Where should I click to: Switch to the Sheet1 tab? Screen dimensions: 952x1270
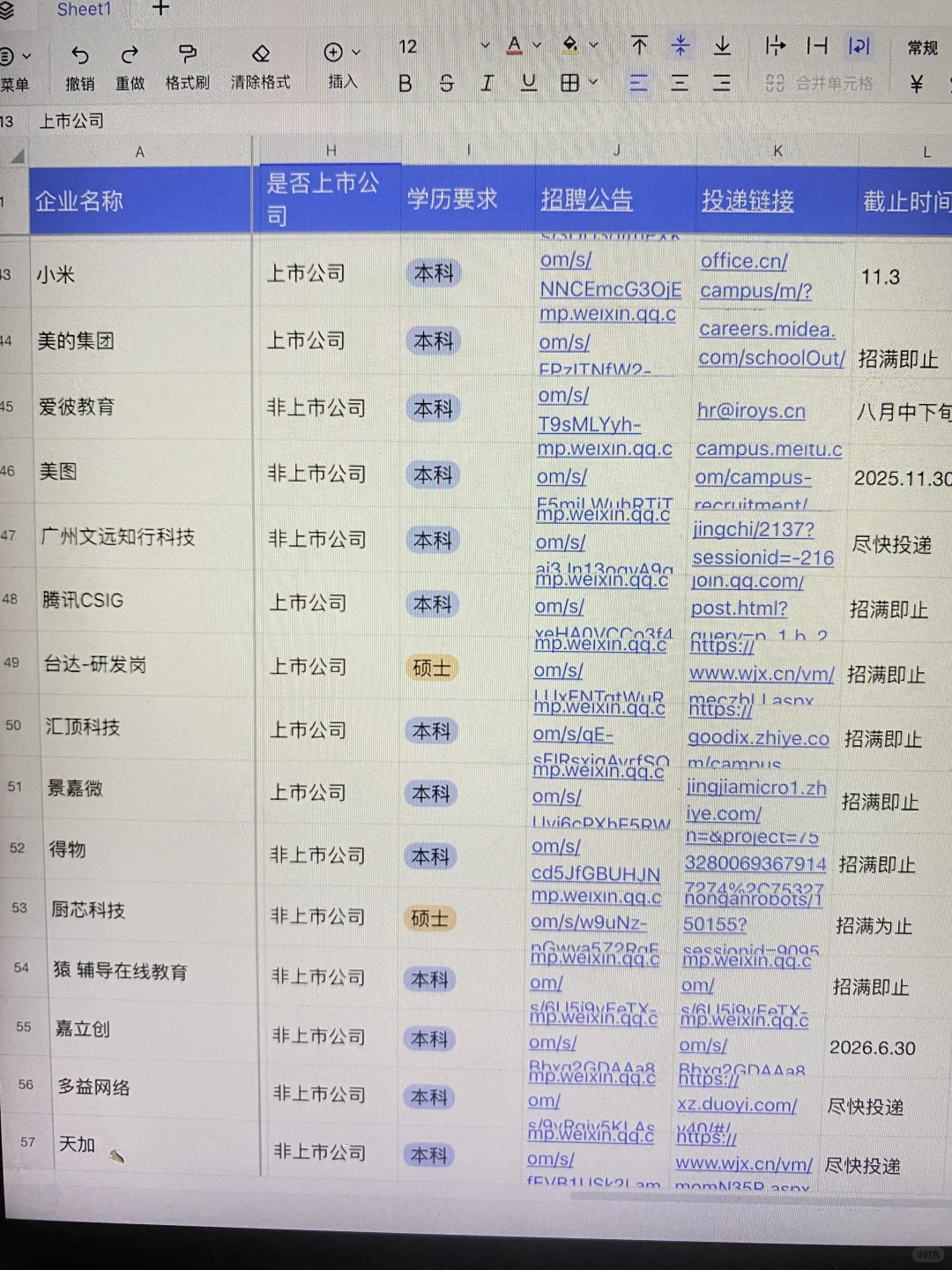point(84,10)
